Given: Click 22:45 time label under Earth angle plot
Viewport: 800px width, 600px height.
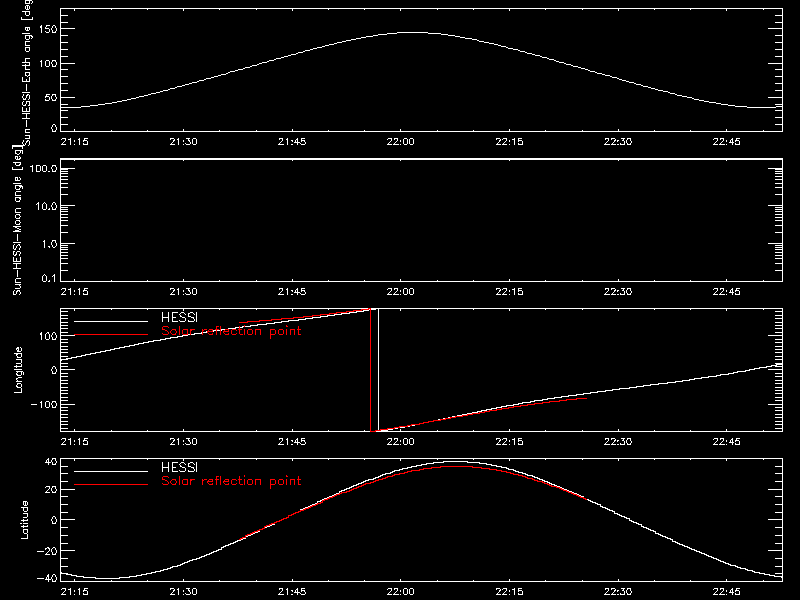Looking at the screenshot, I should pos(727,142).
